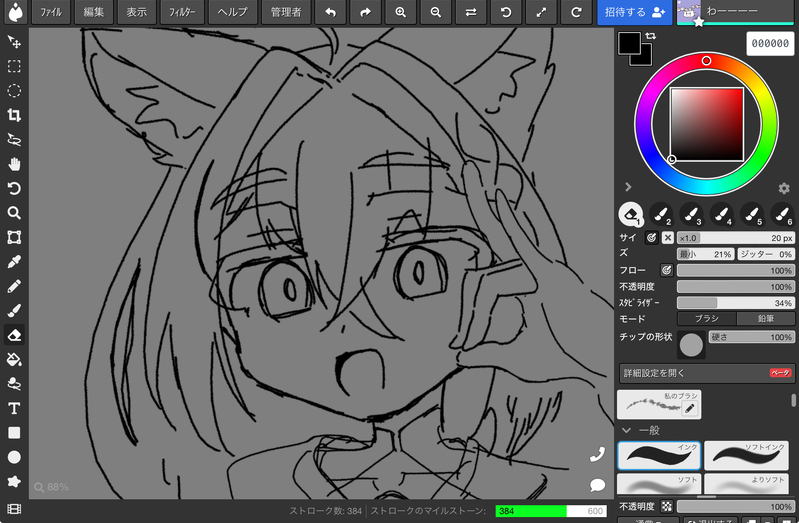Collapse the 一般 brush category

click(627, 430)
